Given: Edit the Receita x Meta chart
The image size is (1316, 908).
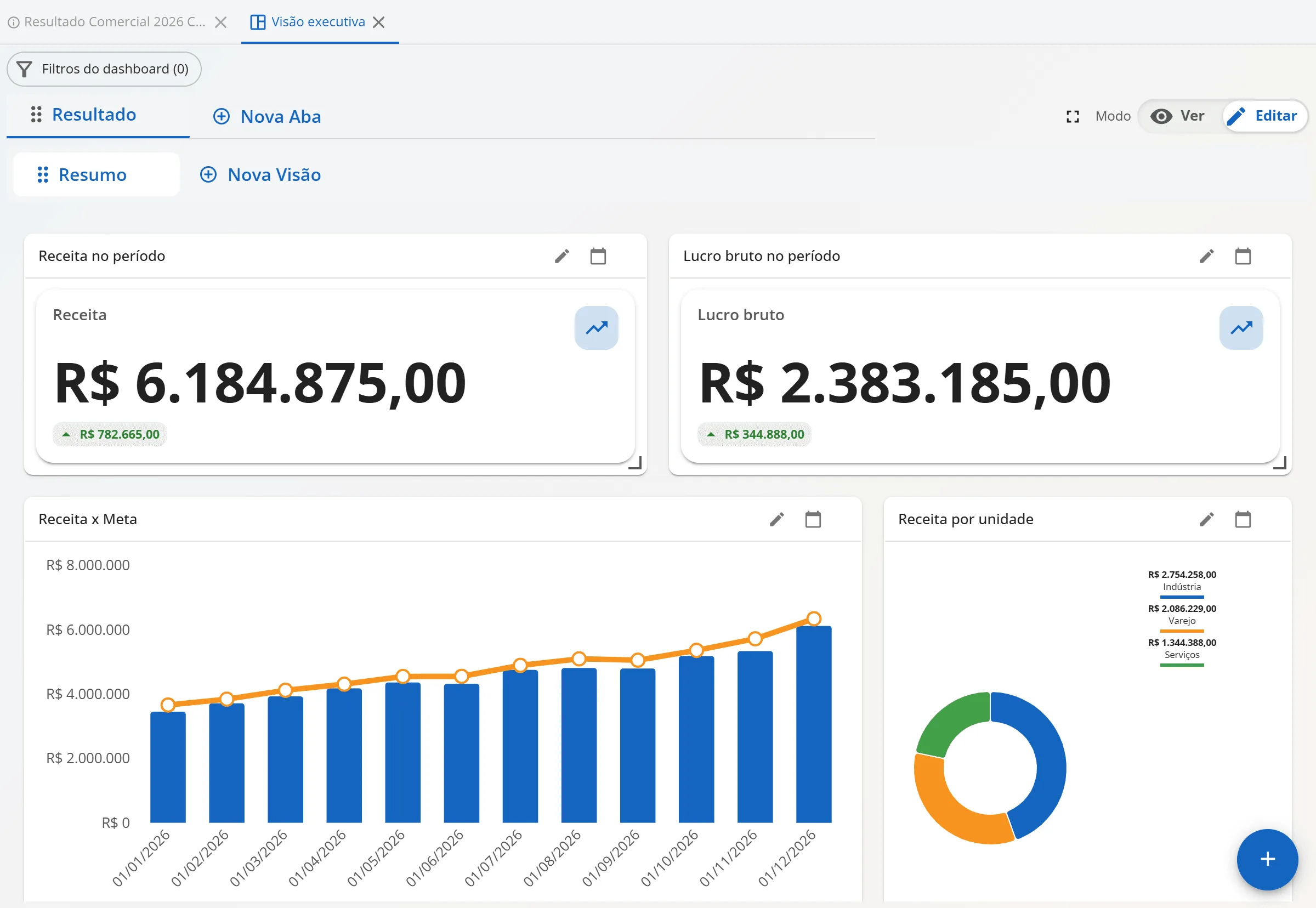Looking at the screenshot, I should click(776, 519).
